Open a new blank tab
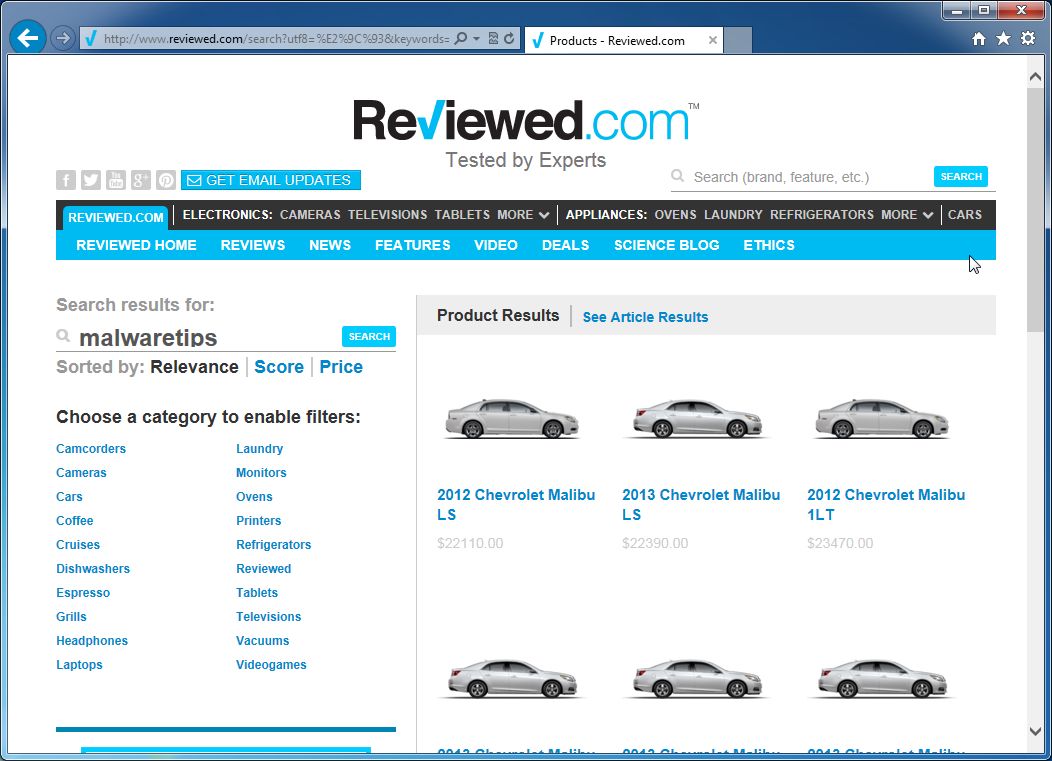The width and height of the screenshot is (1052, 761). 738,40
